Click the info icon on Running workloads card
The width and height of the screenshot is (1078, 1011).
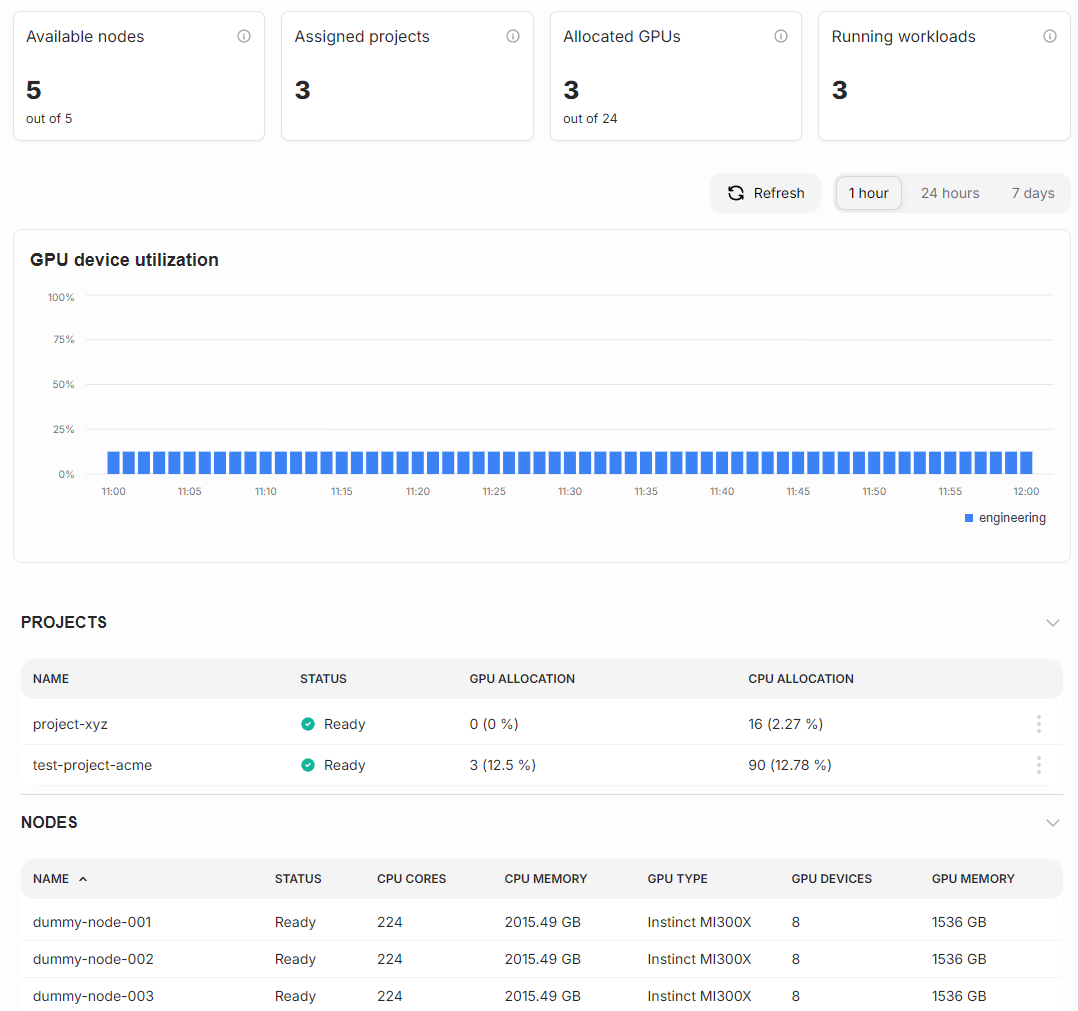pyautogui.click(x=1050, y=36)
